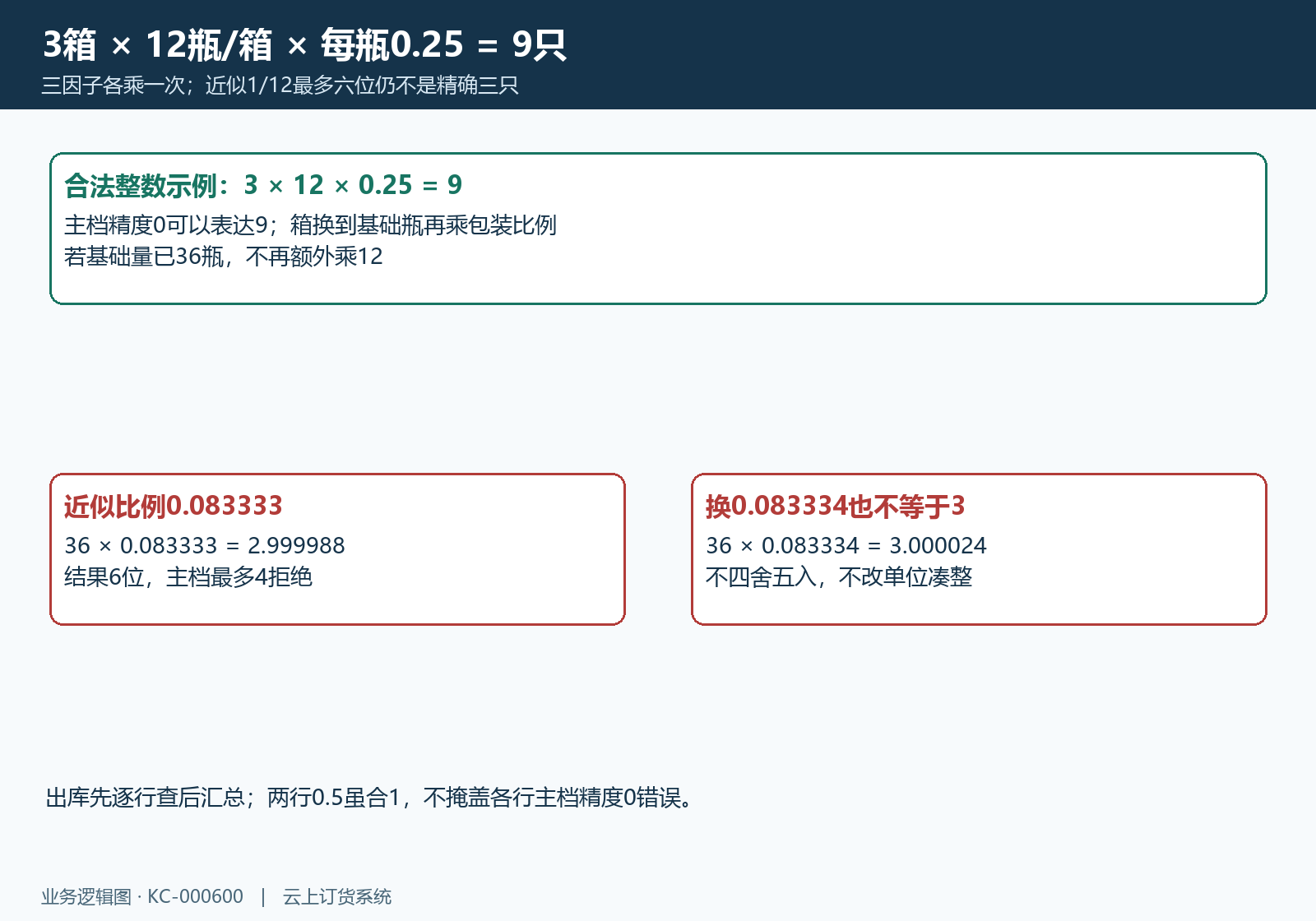Click the title '3箱 × 12瓶/箱 × 每瓶0.25 = 9只'
Image resolution: width=1316 pixels, height=921 pixels.
point(304,44)
